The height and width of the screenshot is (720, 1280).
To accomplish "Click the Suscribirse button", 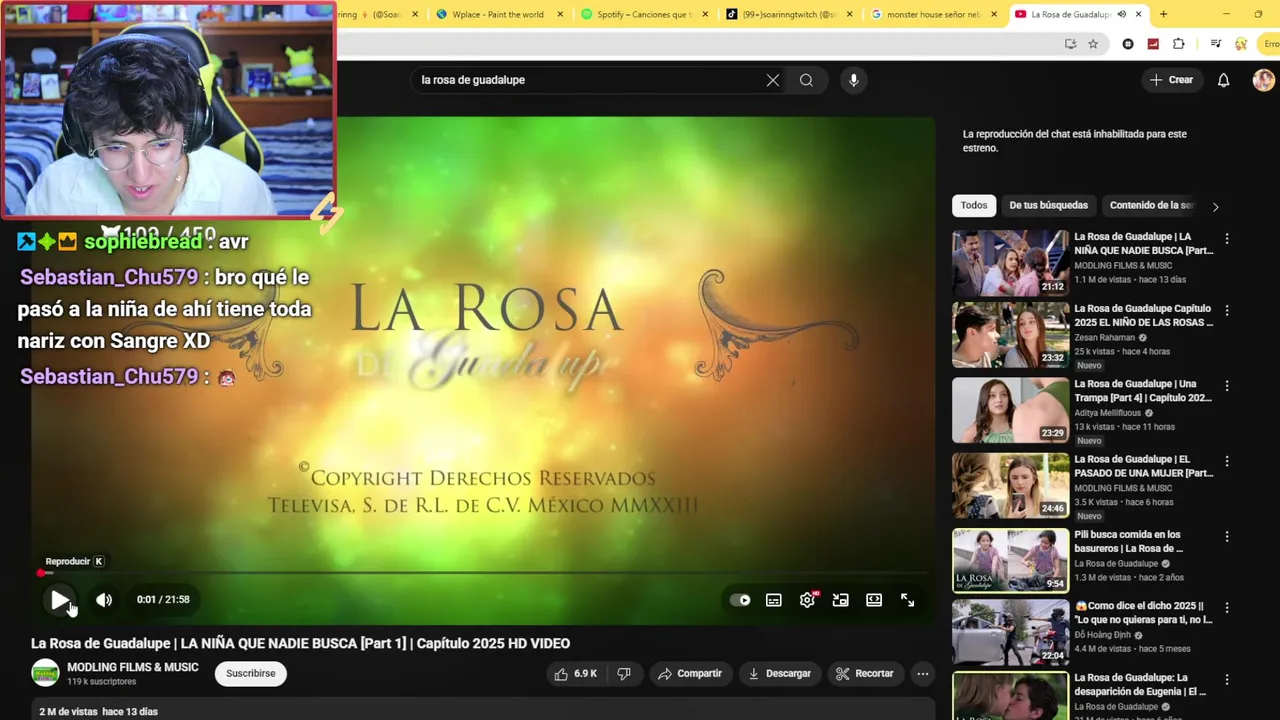I will (x=251, y=674).
